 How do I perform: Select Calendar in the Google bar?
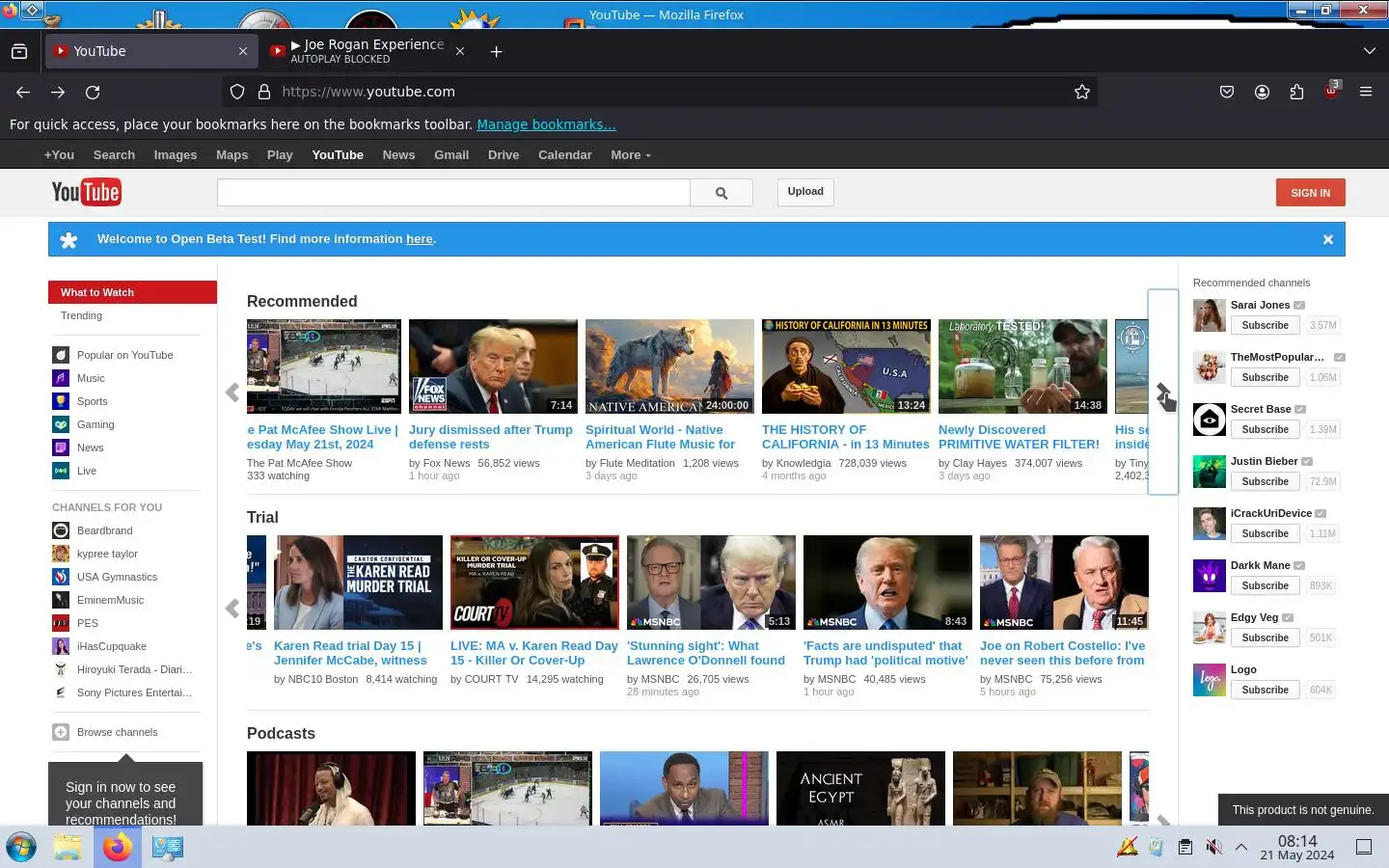pyautogui.click(x=564, y=154)
